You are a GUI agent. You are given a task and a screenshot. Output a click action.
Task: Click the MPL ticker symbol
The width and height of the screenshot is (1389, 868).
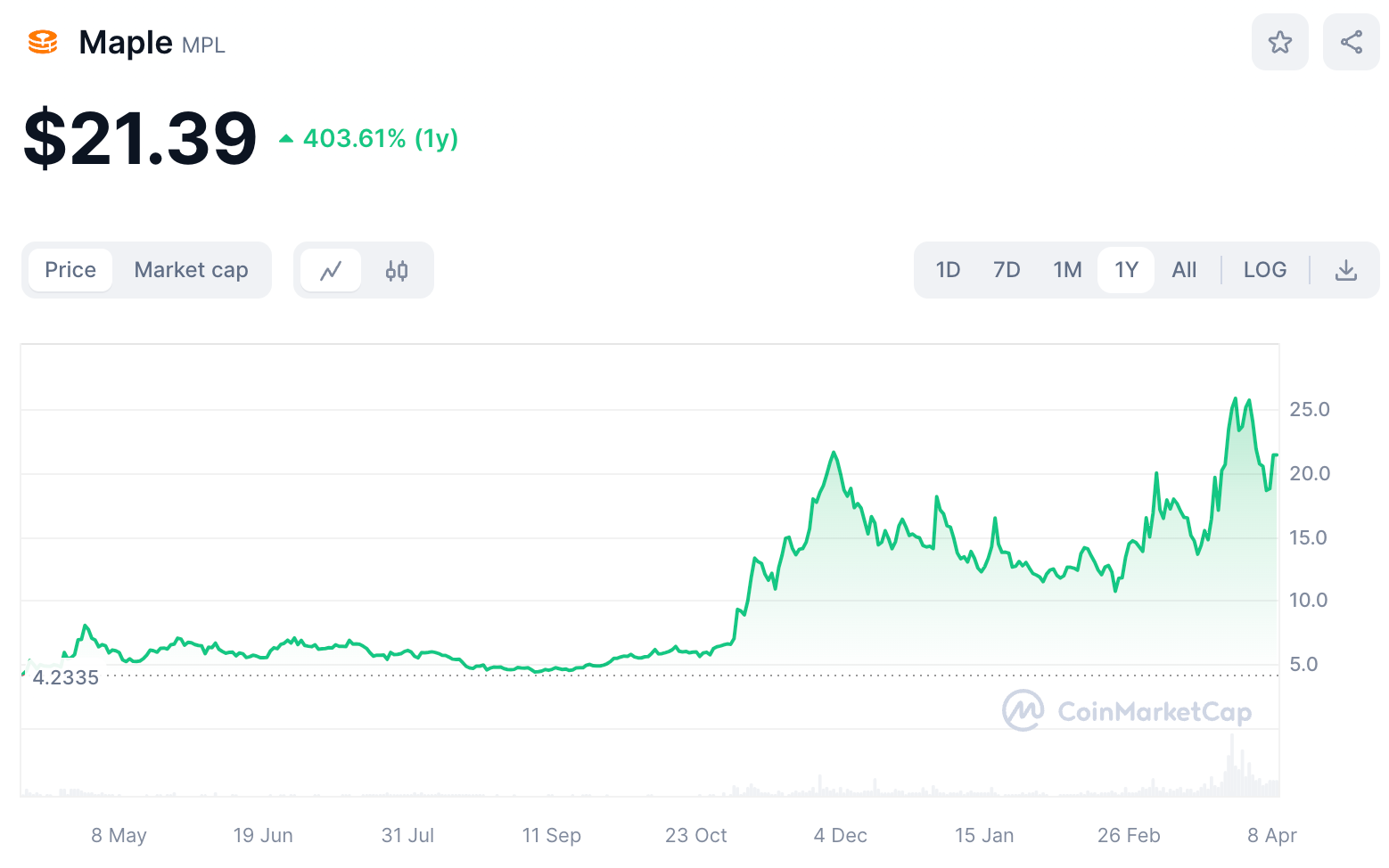tap(203, 45)
